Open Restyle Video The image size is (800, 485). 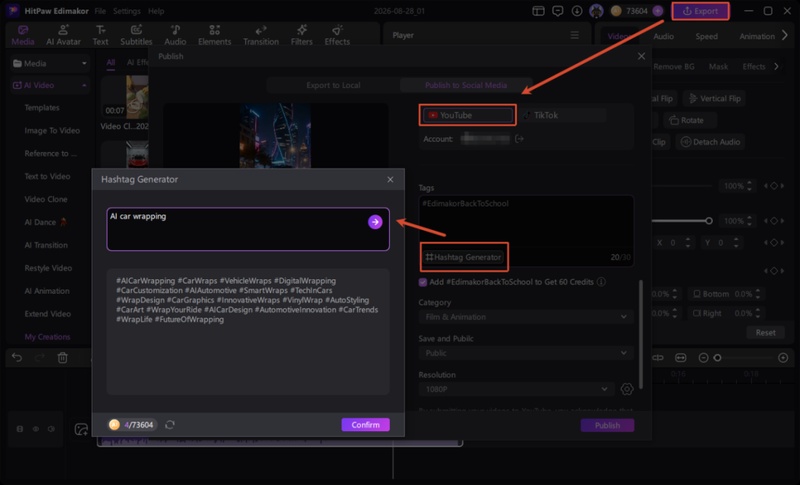tap(48, 268)
